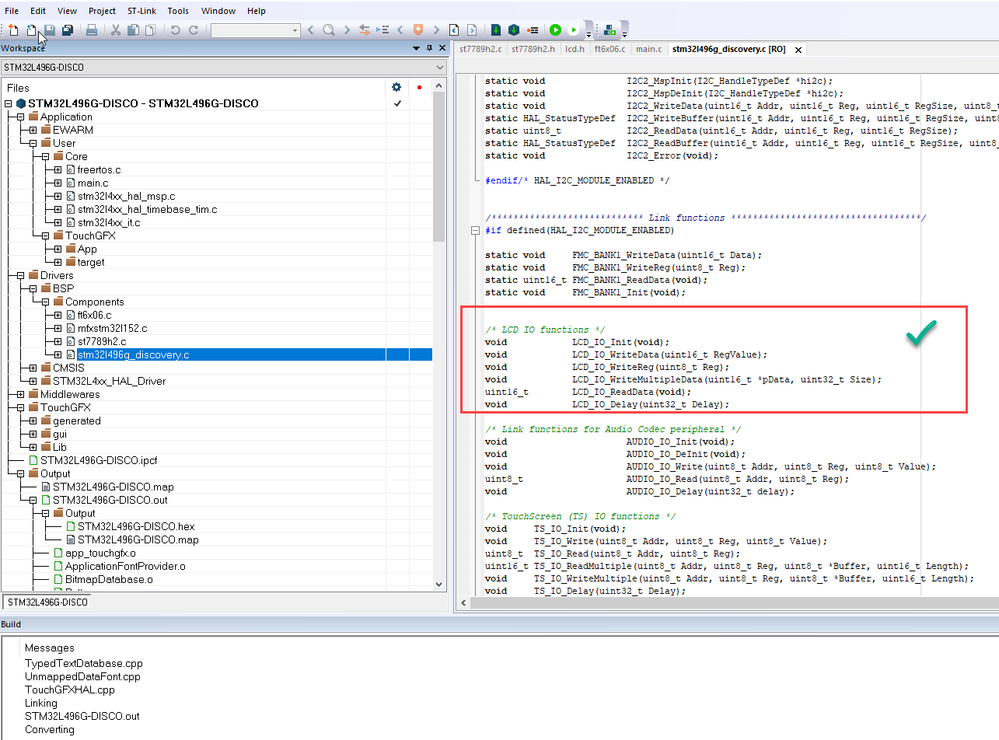The width and height of the screenshot is (999, 740).
Task: Redo the last edit
Action: pos(193,30)
